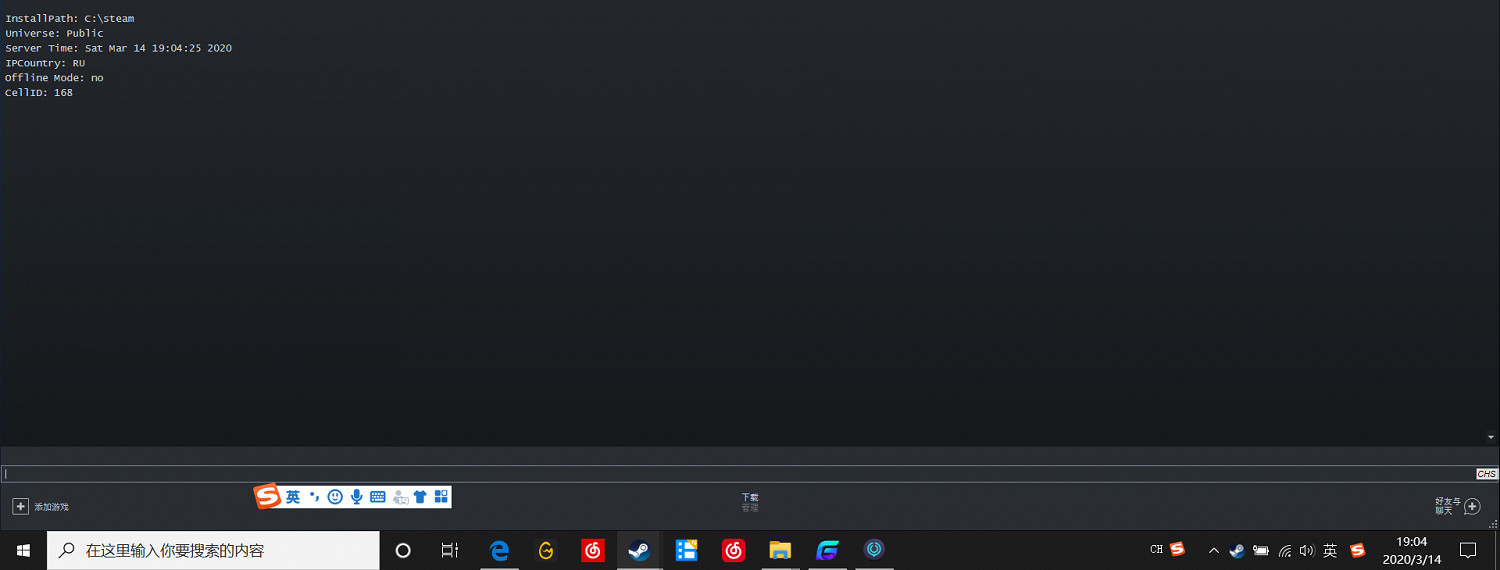1500x570 pixels.
Task: Click the 添加游戏 Add Game text
Action: 51,507
